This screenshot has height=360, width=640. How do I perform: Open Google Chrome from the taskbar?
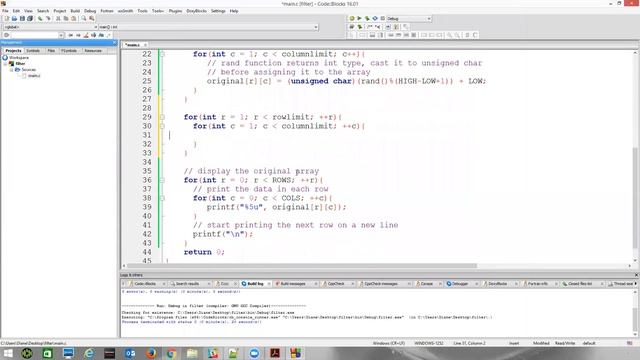click(x=171, y=353)
